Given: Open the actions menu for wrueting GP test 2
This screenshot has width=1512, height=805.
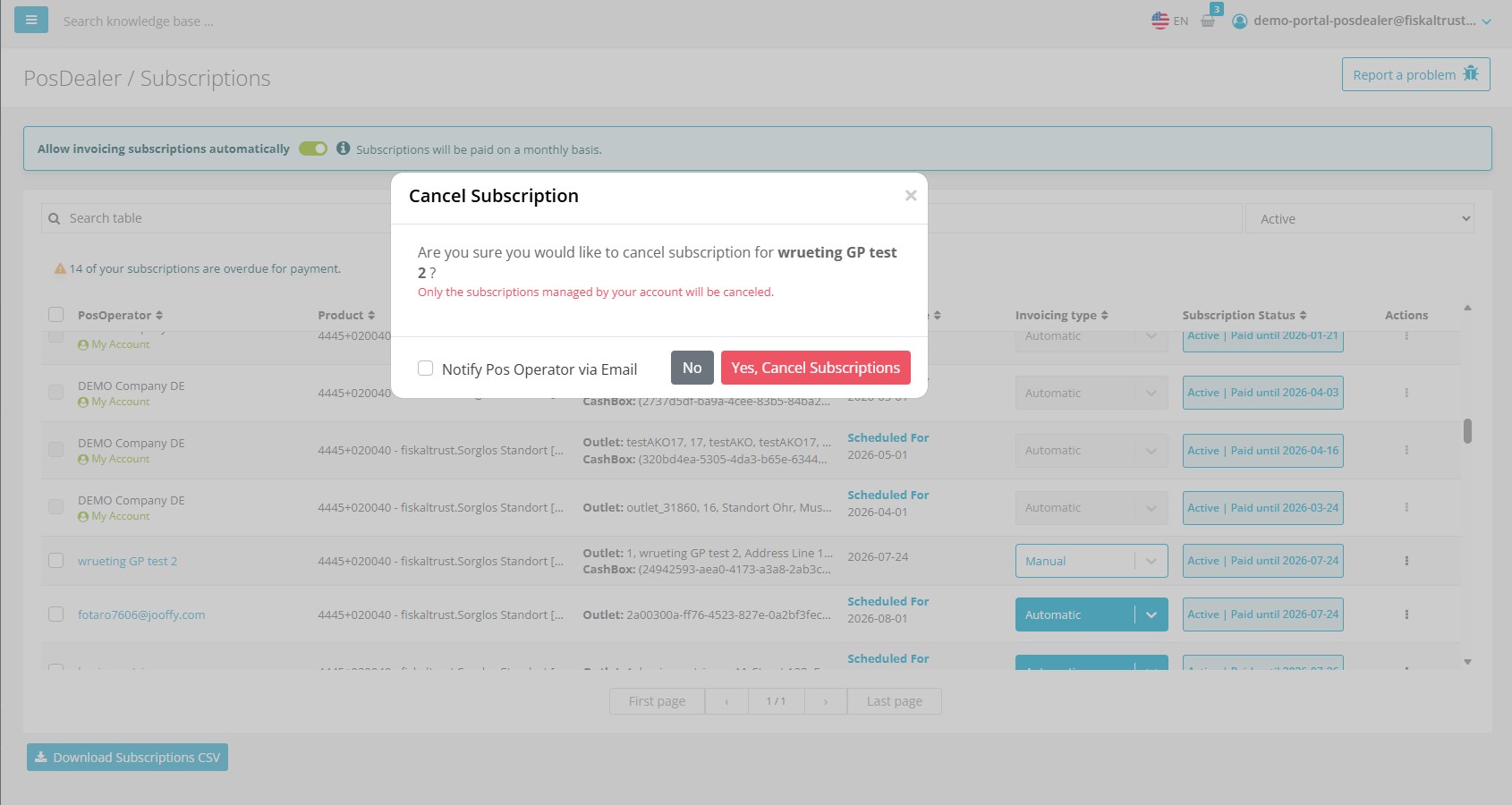Looking at the screenshot, I should point(1406,561).
